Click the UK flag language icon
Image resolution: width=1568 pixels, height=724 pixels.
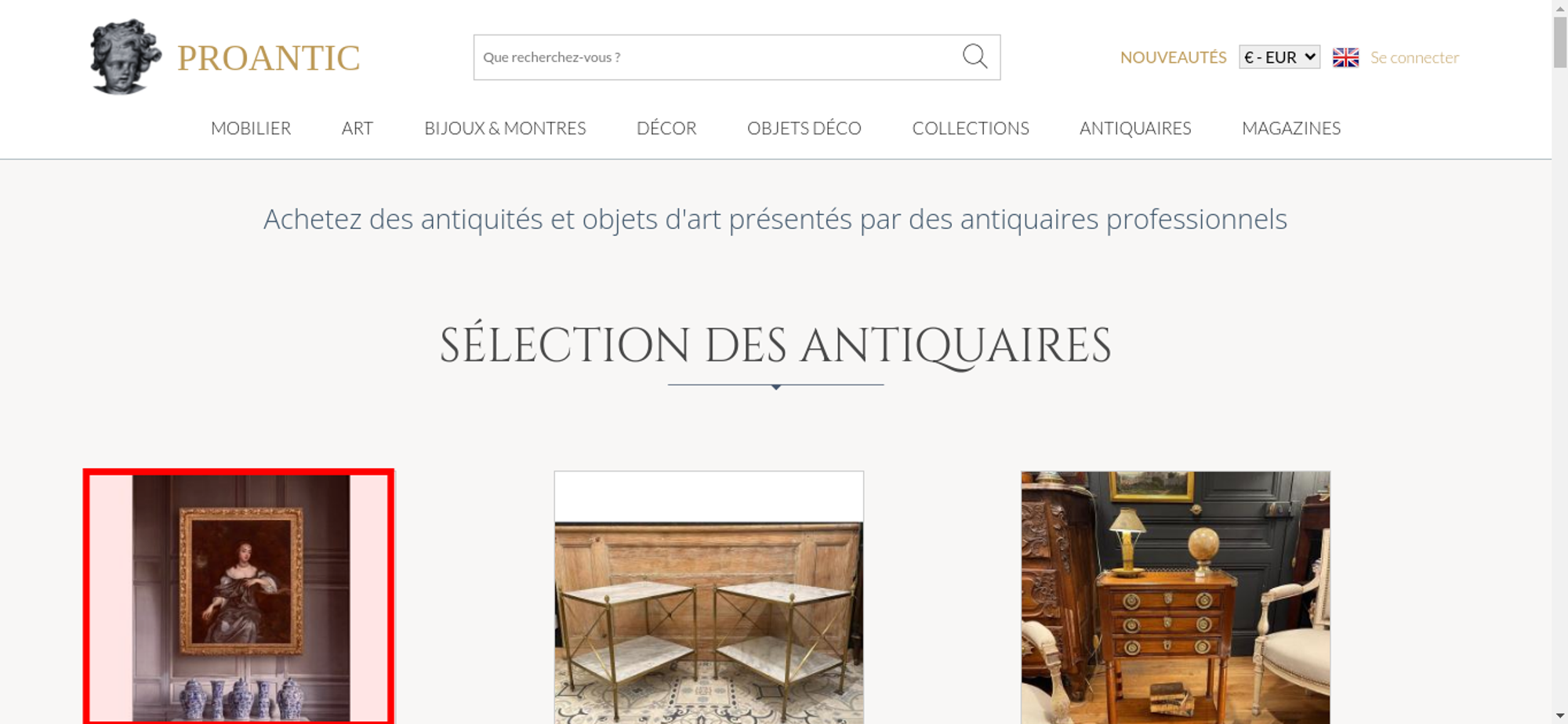pos(1345,57)
